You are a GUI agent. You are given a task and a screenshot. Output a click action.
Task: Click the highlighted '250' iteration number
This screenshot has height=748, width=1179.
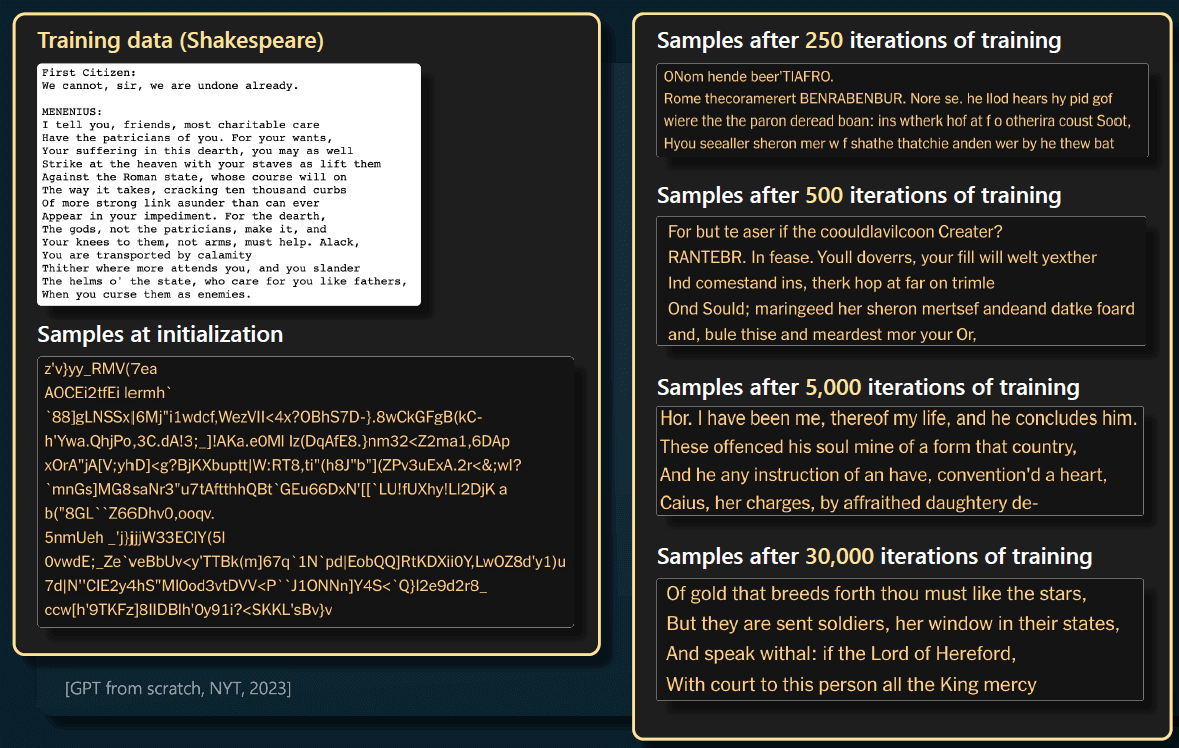[x=824, y=41]
